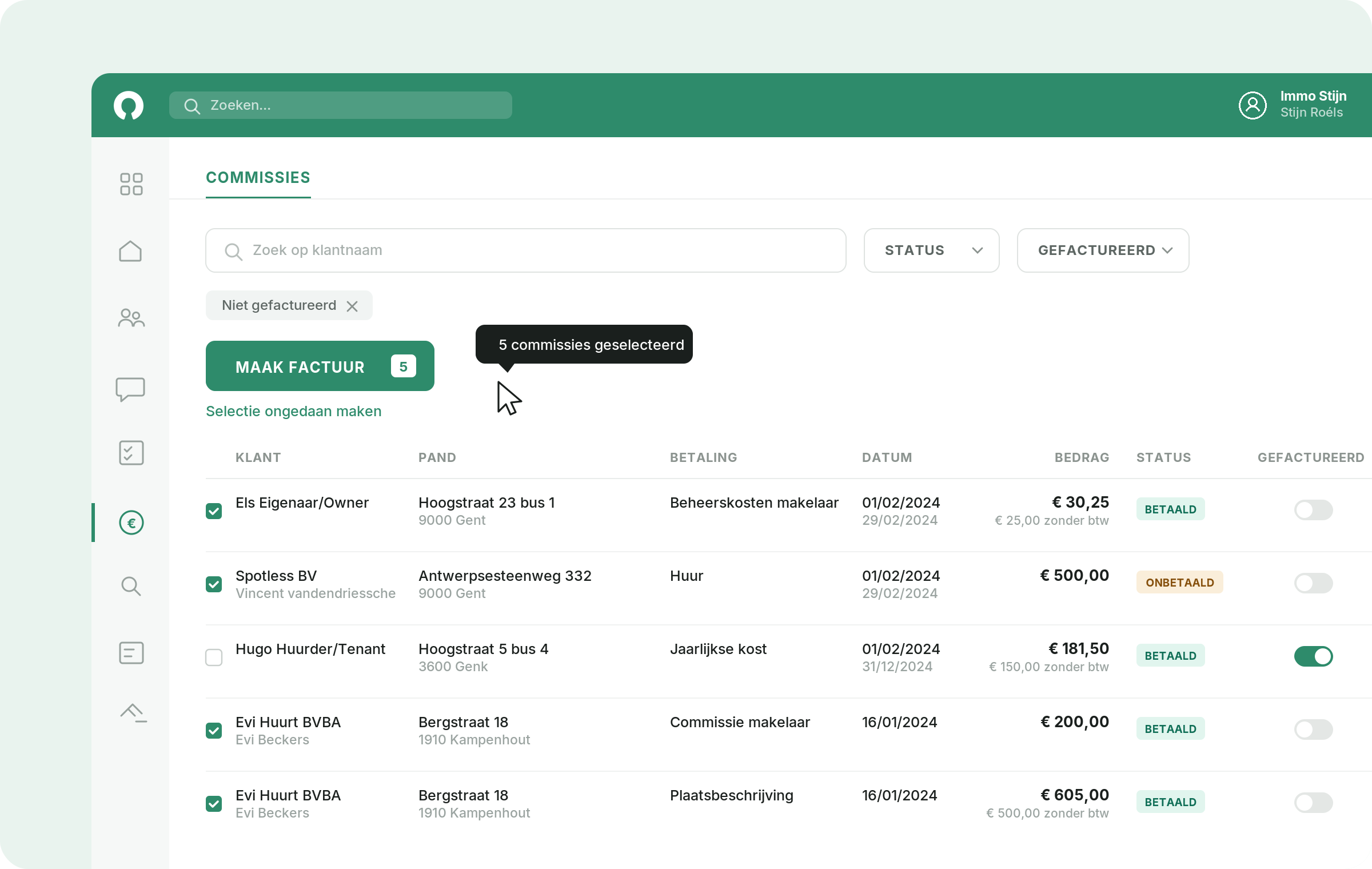1372x869 pixels.
Task: Turn off gefactureerd switch for Hugo Huurder/Tenant
Action: pos(1313,656)
